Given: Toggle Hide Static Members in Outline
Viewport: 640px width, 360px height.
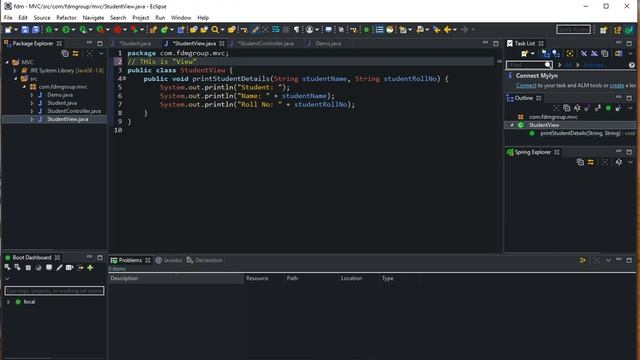Looking at the screenshot, I should click(x=598, y=108).
